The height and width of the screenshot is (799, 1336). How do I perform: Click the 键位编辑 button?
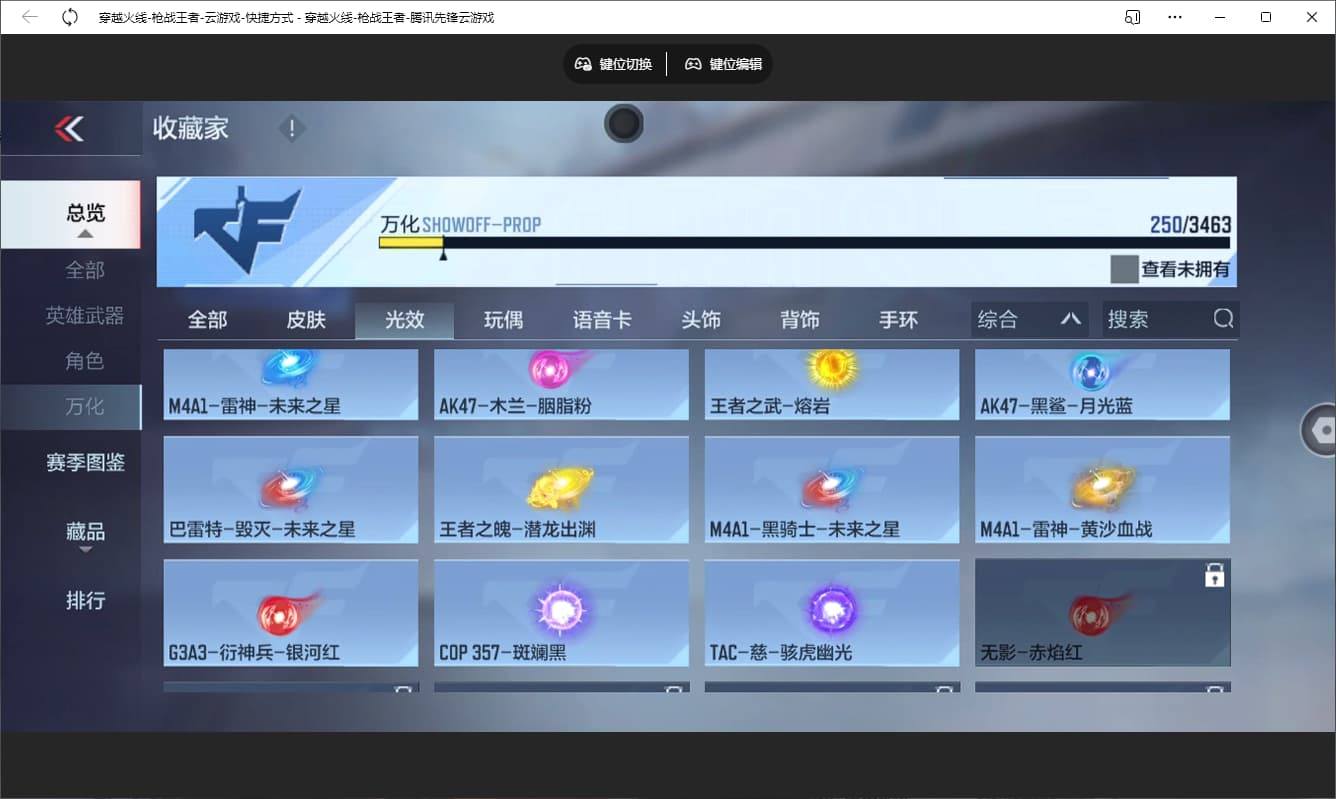[723, 63]
